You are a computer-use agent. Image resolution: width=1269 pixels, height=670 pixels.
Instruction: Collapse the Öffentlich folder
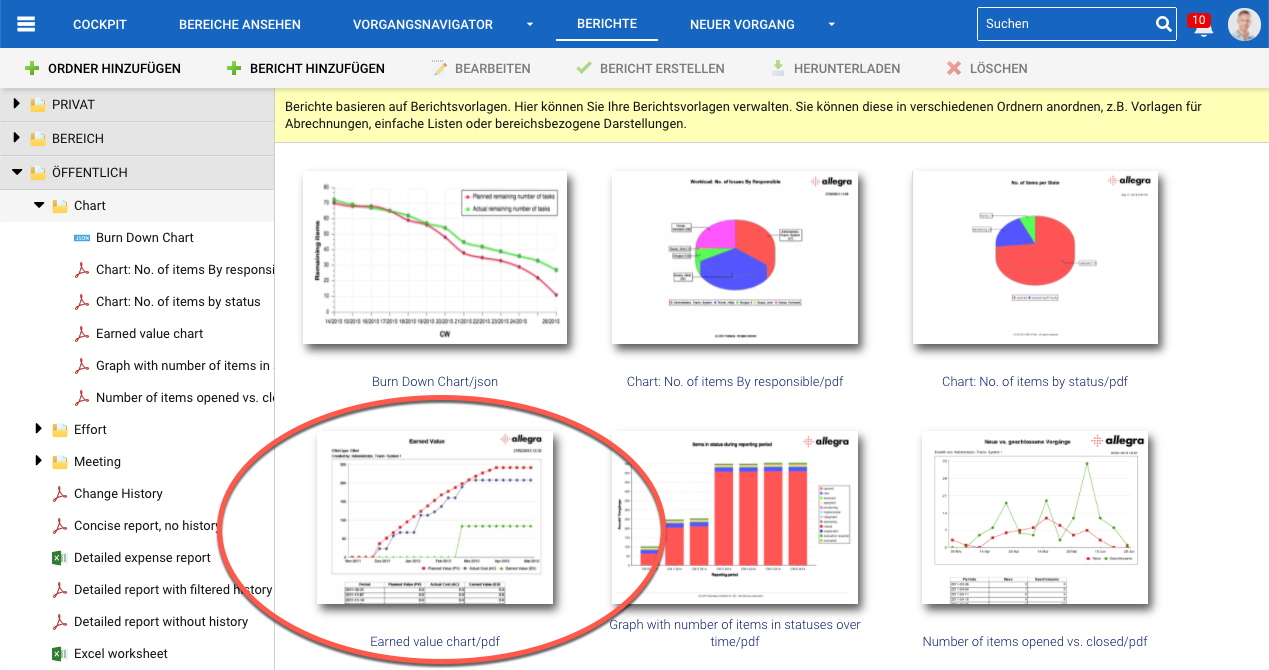[x=17, y=172]
